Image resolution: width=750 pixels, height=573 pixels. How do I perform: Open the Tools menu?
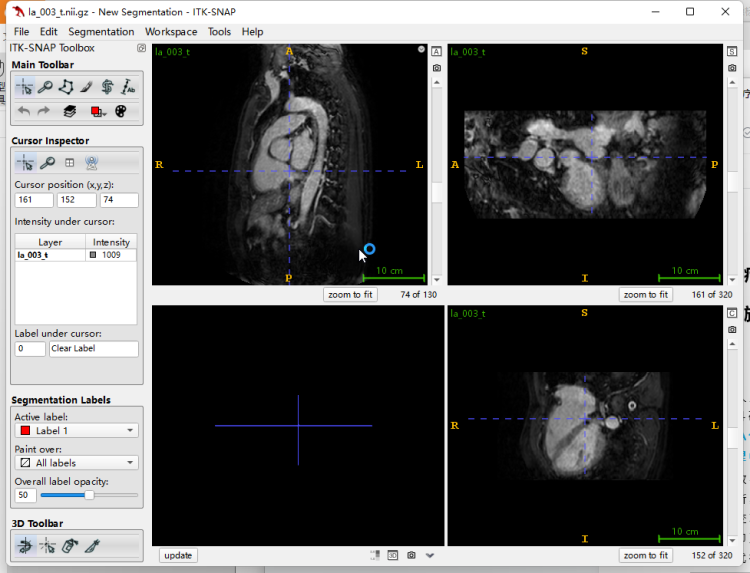coord(219,32)
